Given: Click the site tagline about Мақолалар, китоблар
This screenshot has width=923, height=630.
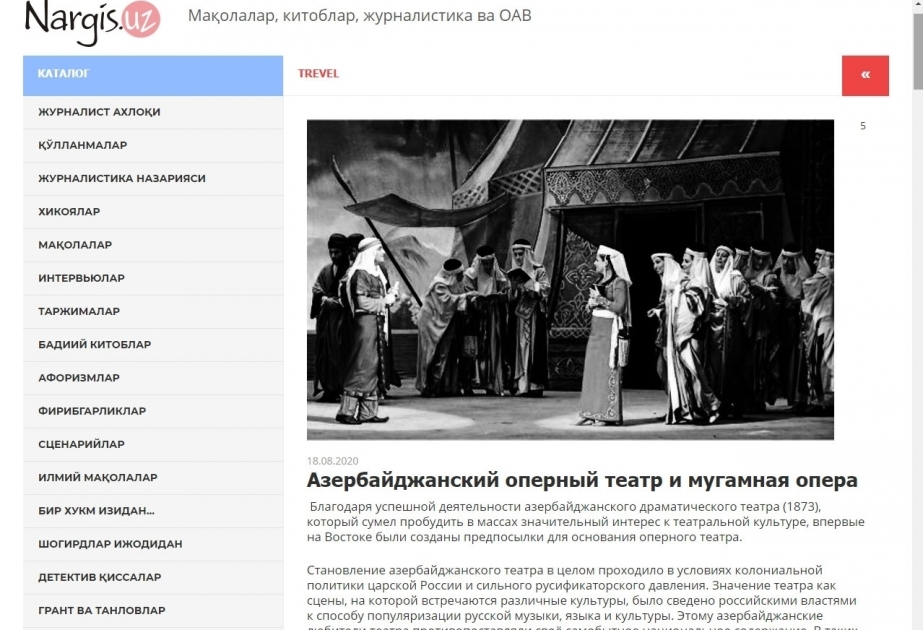Looking at the screenshot, I should click(360, 16).
